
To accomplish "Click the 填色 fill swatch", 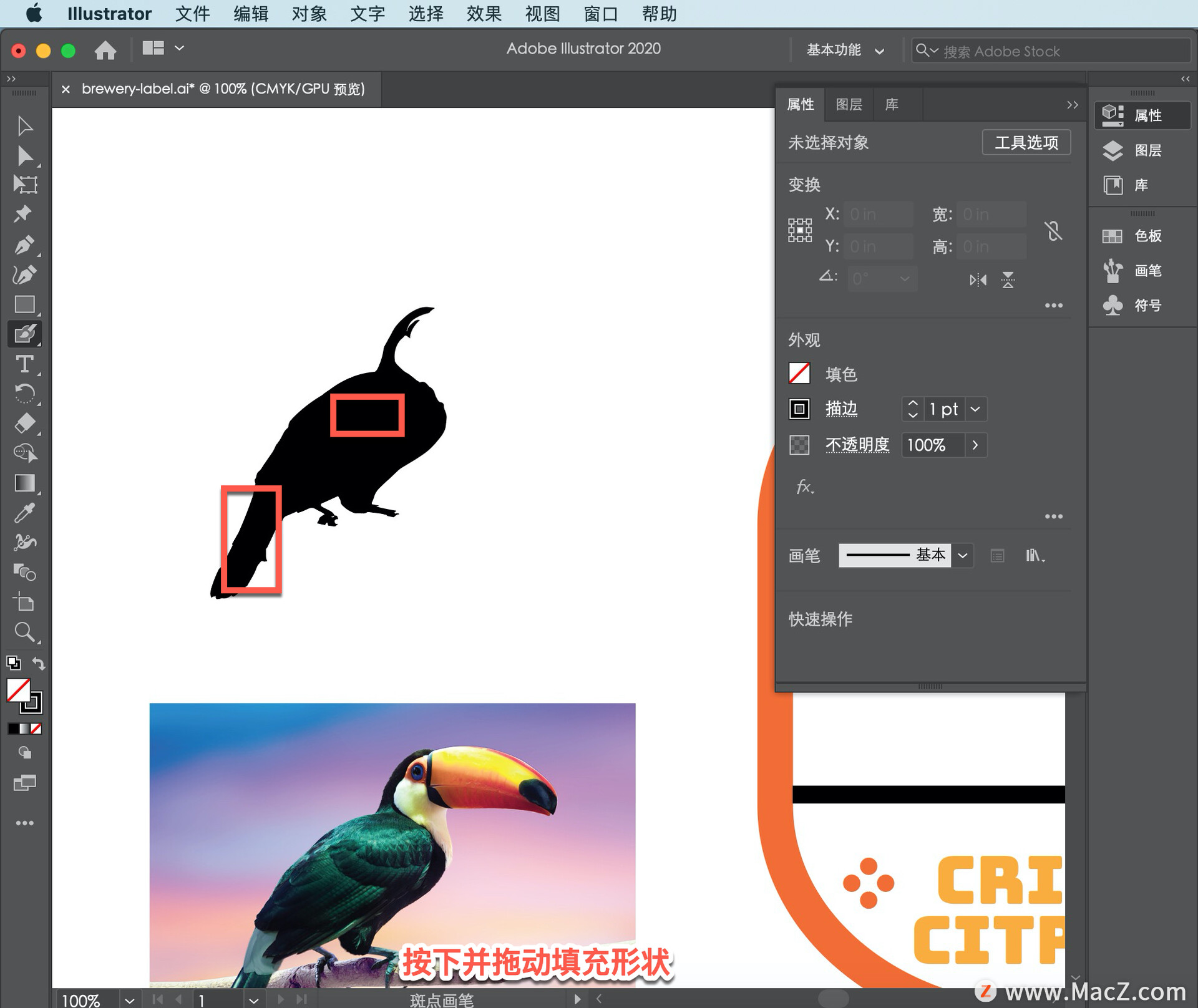I will 799,374.
